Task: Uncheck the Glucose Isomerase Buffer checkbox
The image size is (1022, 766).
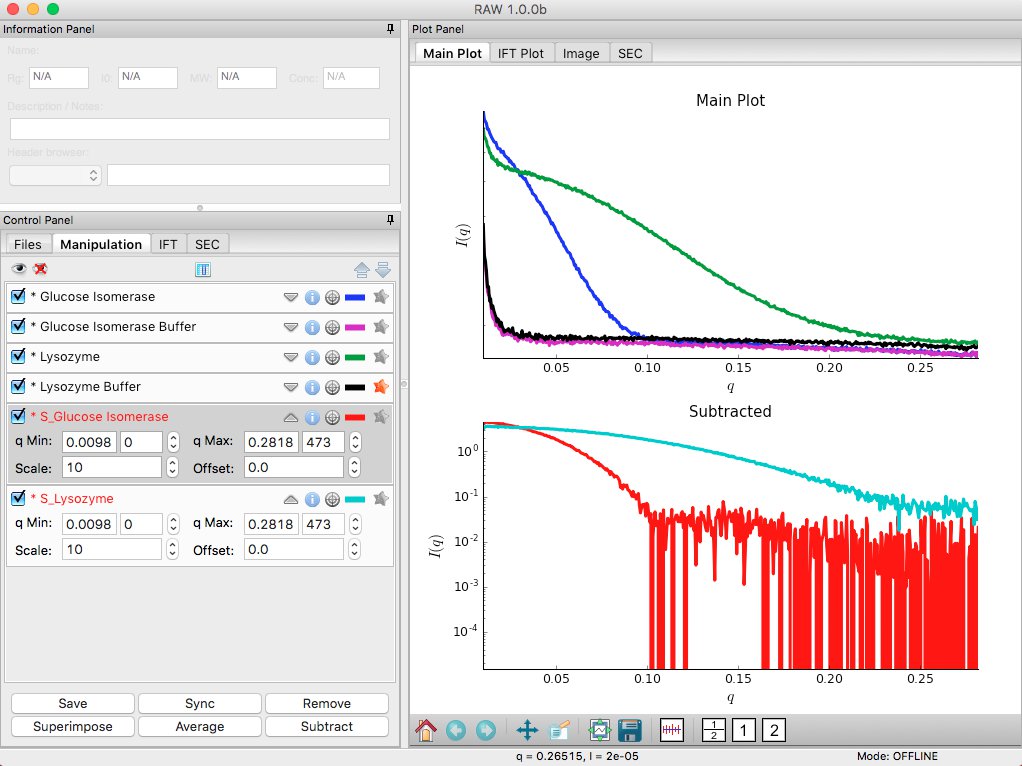Action: click(x=18, y=326)
